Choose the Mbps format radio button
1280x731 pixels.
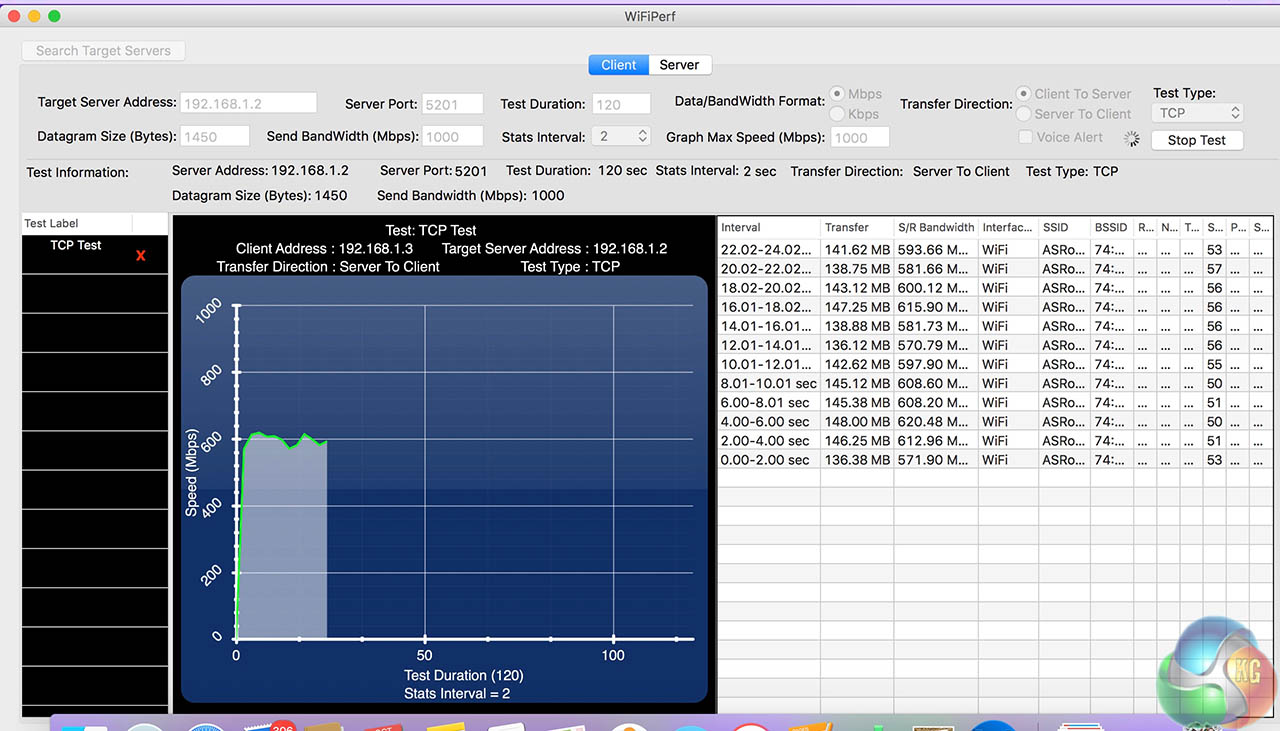(x=840, y=94)
